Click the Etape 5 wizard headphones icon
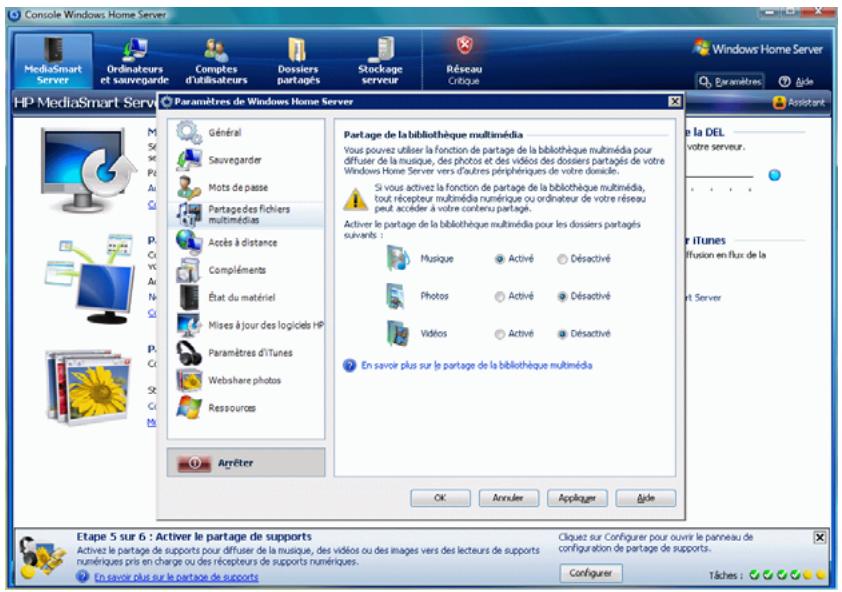 point(42,558)
